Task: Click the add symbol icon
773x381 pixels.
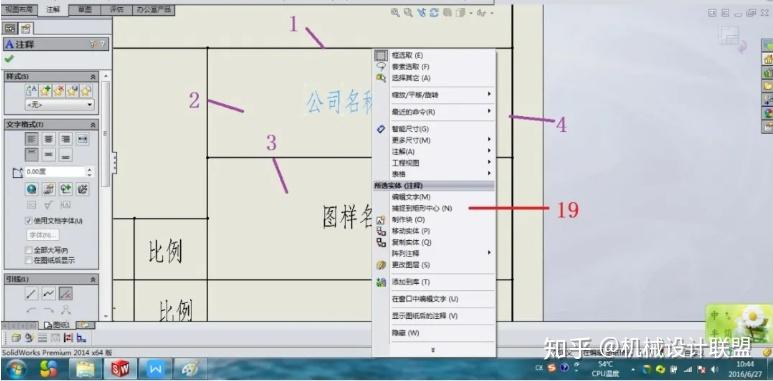Action: coord(66,189)
